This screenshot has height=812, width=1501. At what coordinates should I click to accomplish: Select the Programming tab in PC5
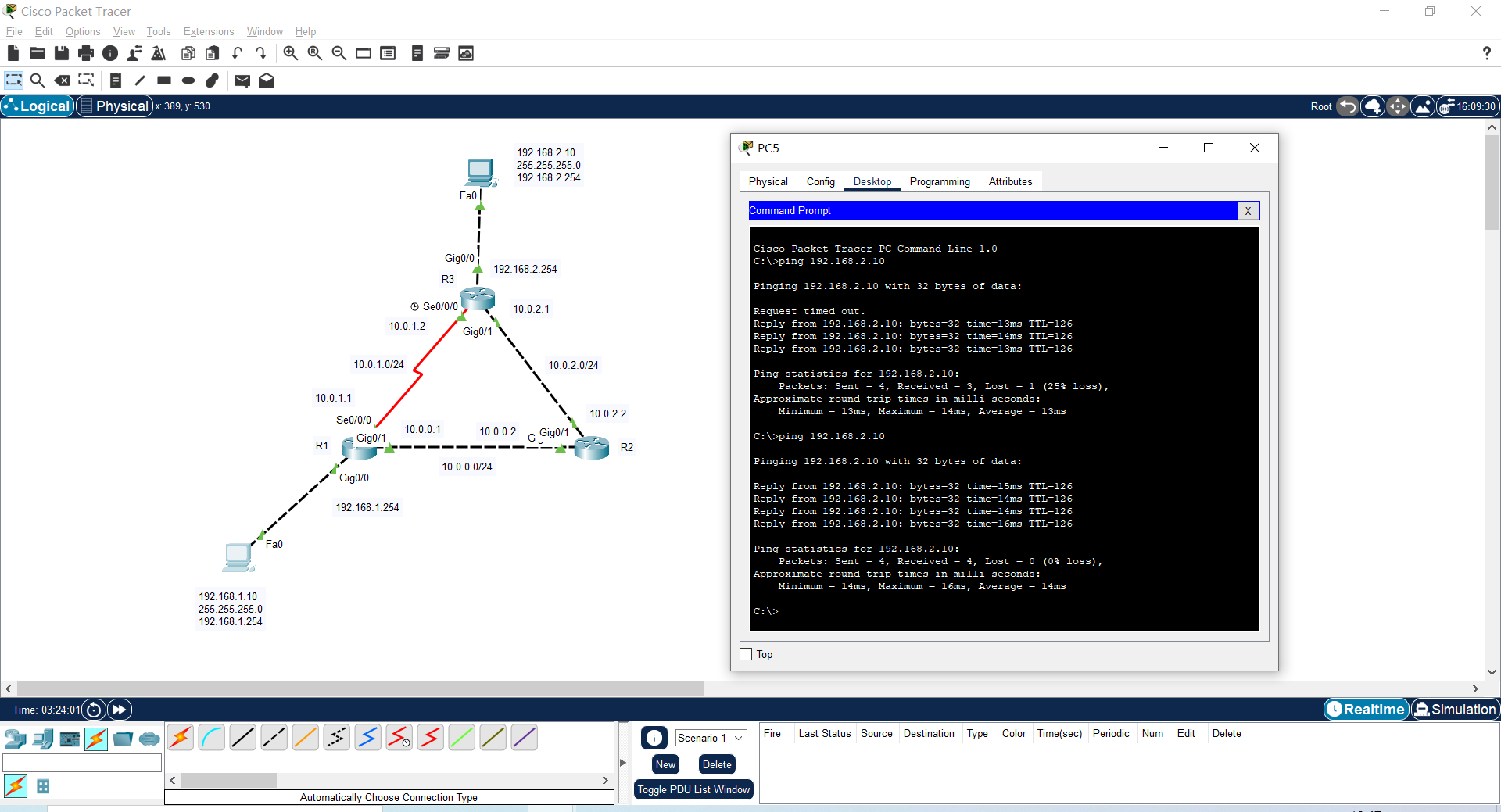[940, 181]
